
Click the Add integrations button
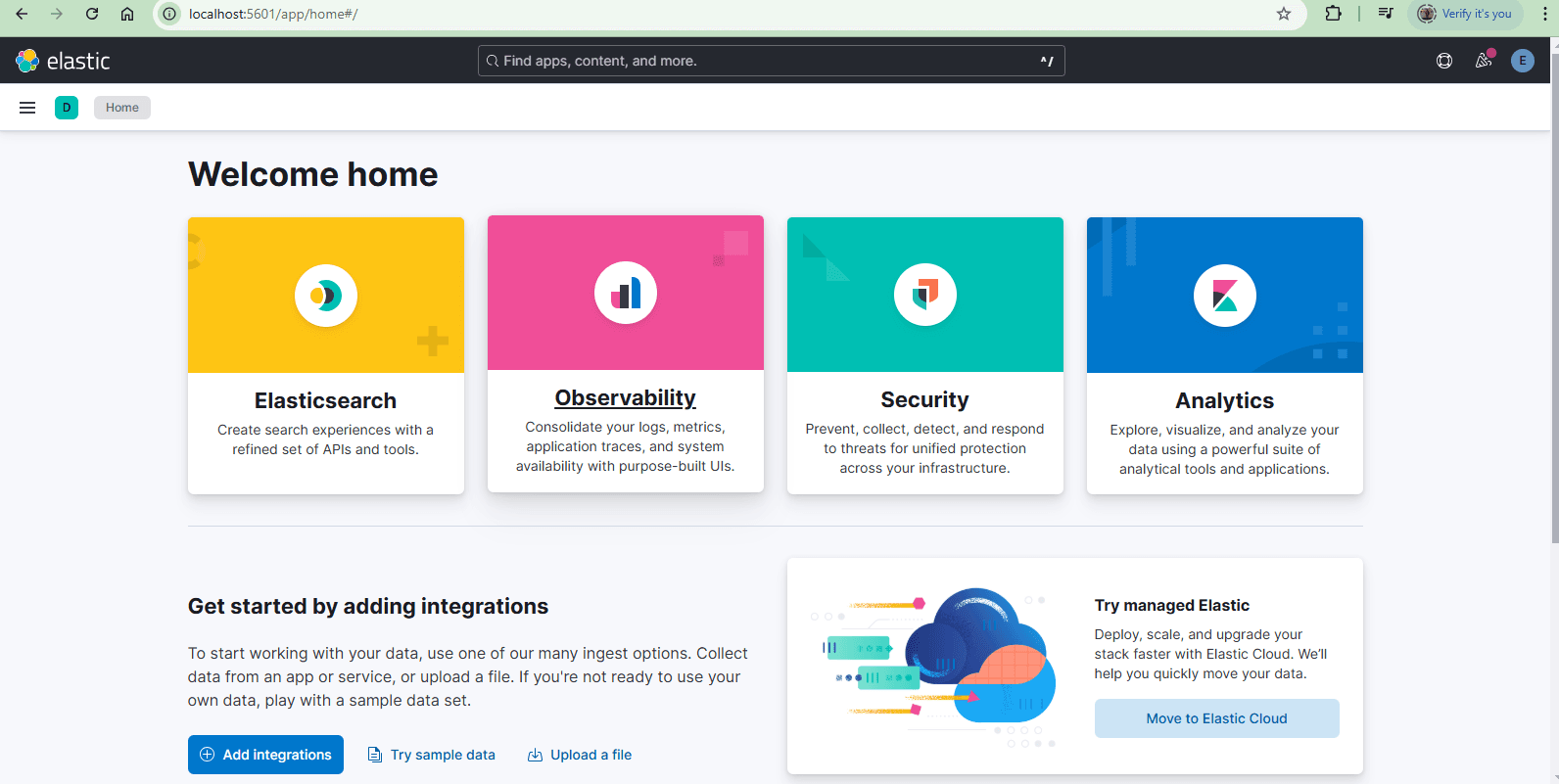coord(265,755)
